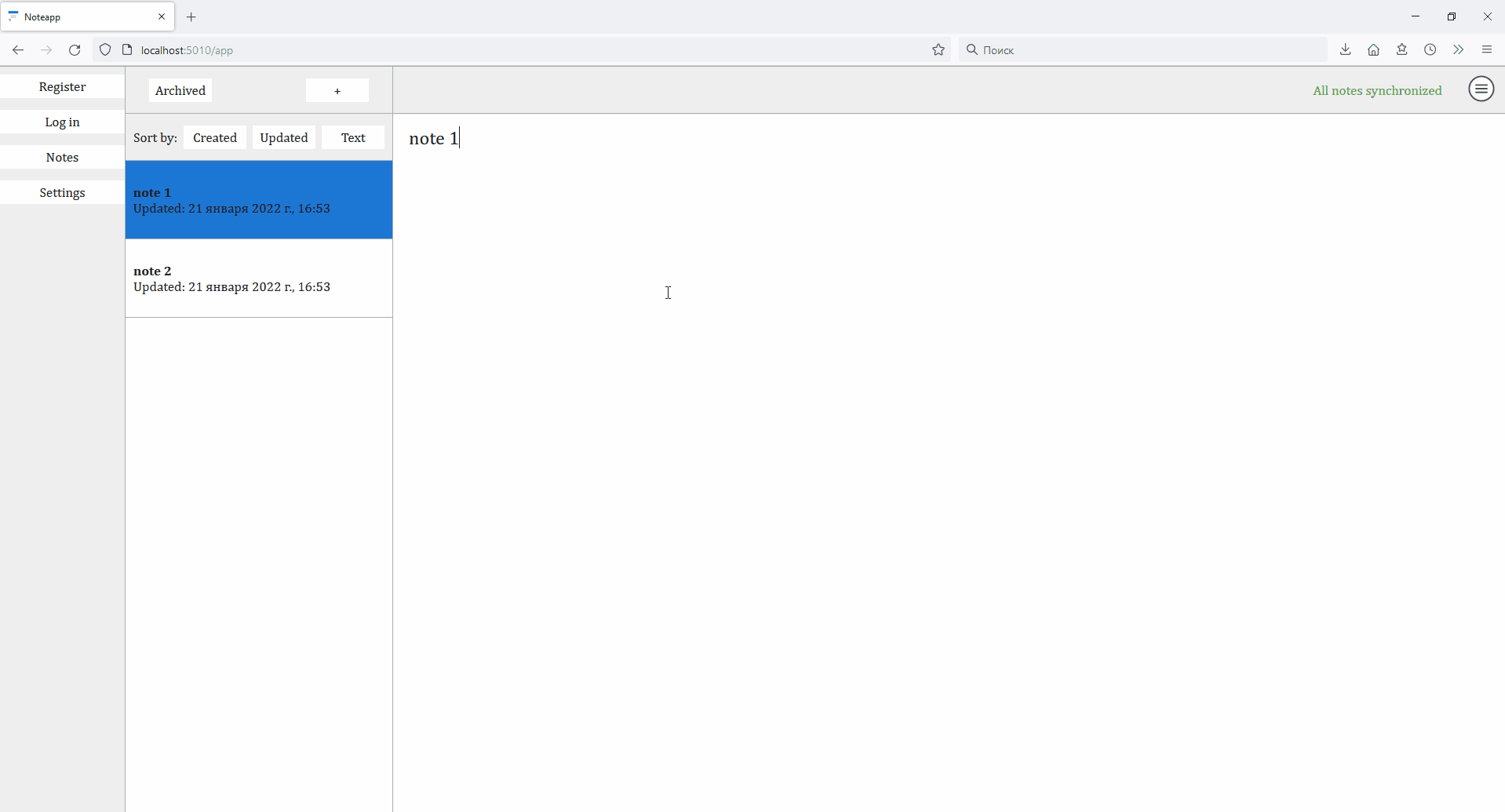Viewport: 1505px width, 812px height.
Task: Create a new note with the + button
Action: tap(337, 90)
